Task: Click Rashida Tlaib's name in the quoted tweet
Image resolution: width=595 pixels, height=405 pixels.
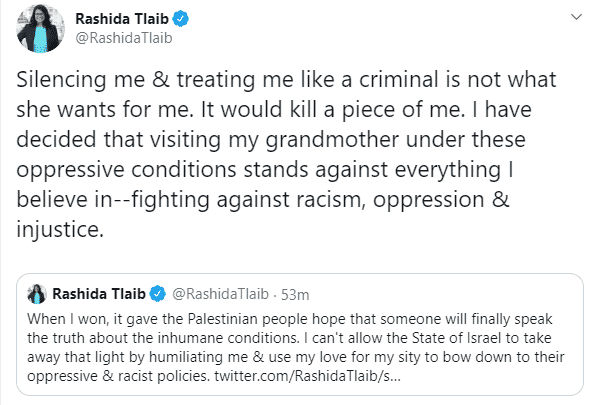Action: point(99,294)
